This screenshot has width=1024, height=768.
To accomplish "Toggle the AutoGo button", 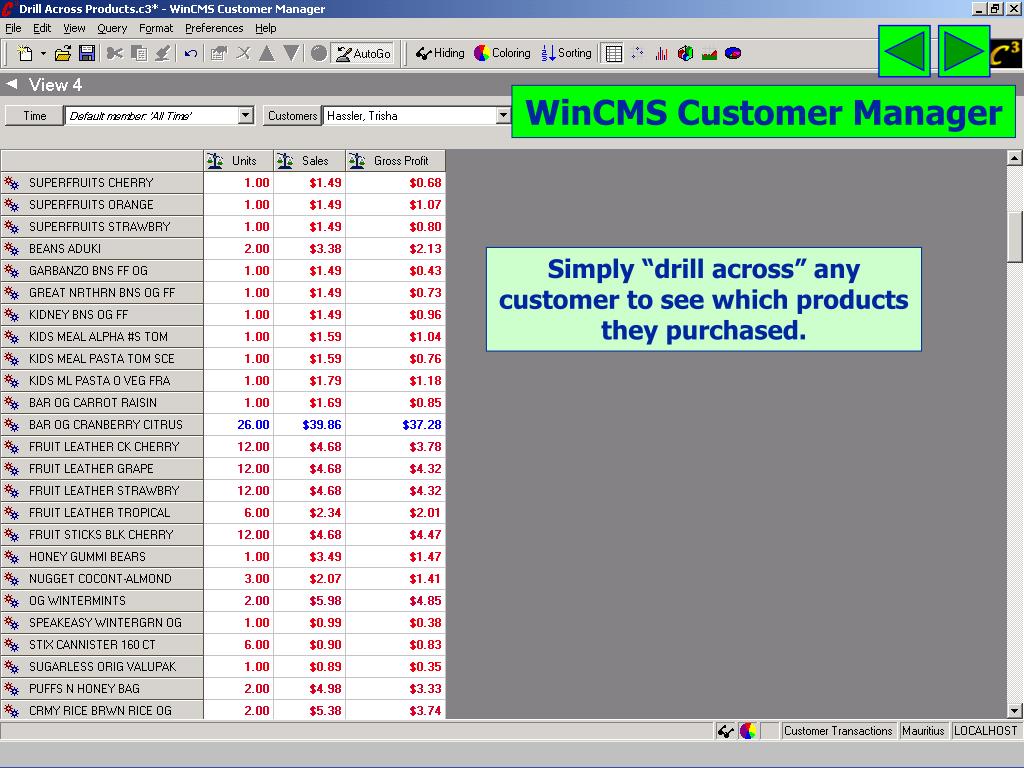I will tap(364, 54).
